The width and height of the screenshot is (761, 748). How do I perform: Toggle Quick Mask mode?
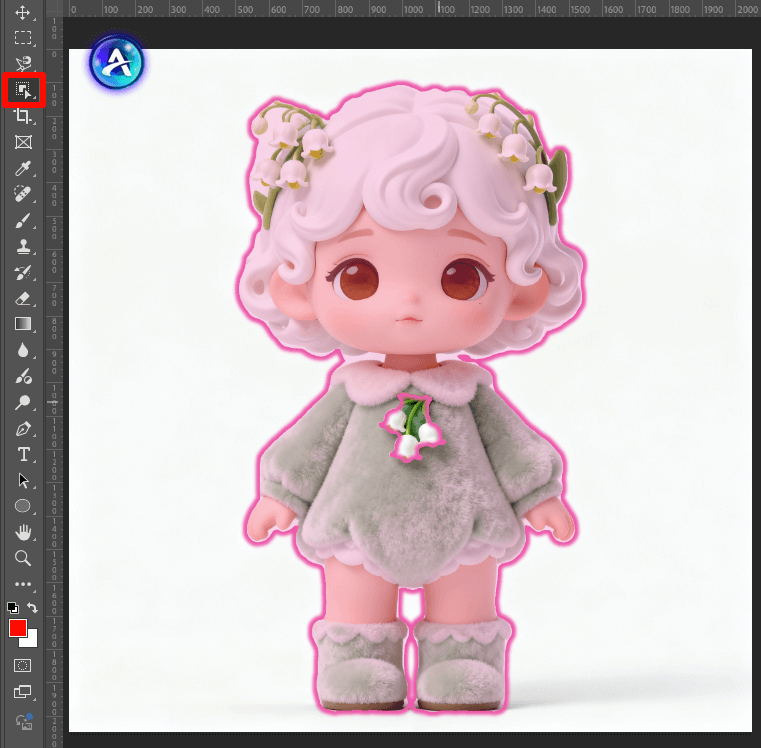click(x=23, y=665)
